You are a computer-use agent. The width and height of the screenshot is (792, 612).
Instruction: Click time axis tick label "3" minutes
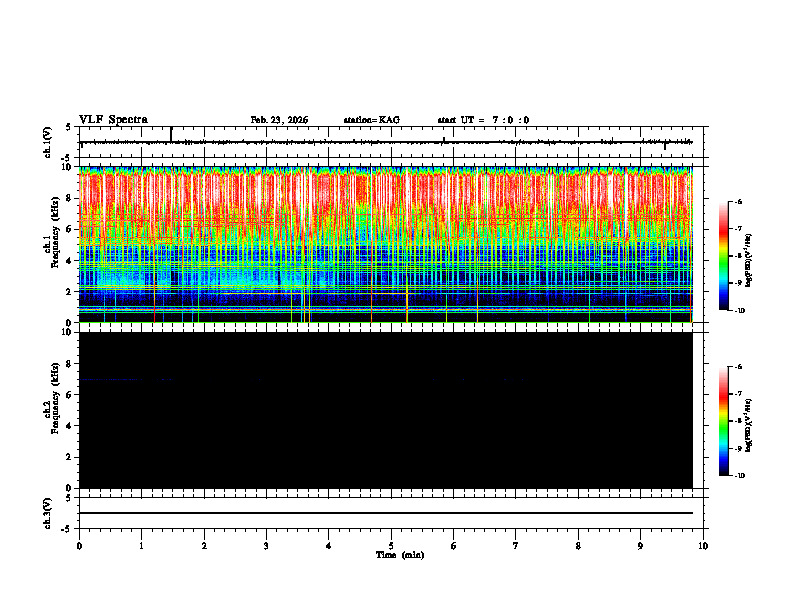pyautogui.click(x=266, y=546)
